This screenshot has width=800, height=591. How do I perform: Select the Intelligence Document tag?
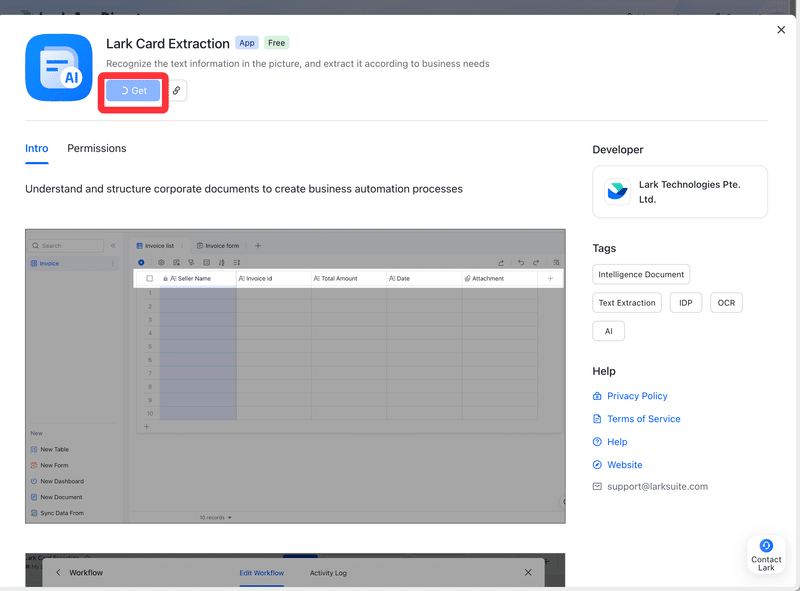tap(641, 275)
